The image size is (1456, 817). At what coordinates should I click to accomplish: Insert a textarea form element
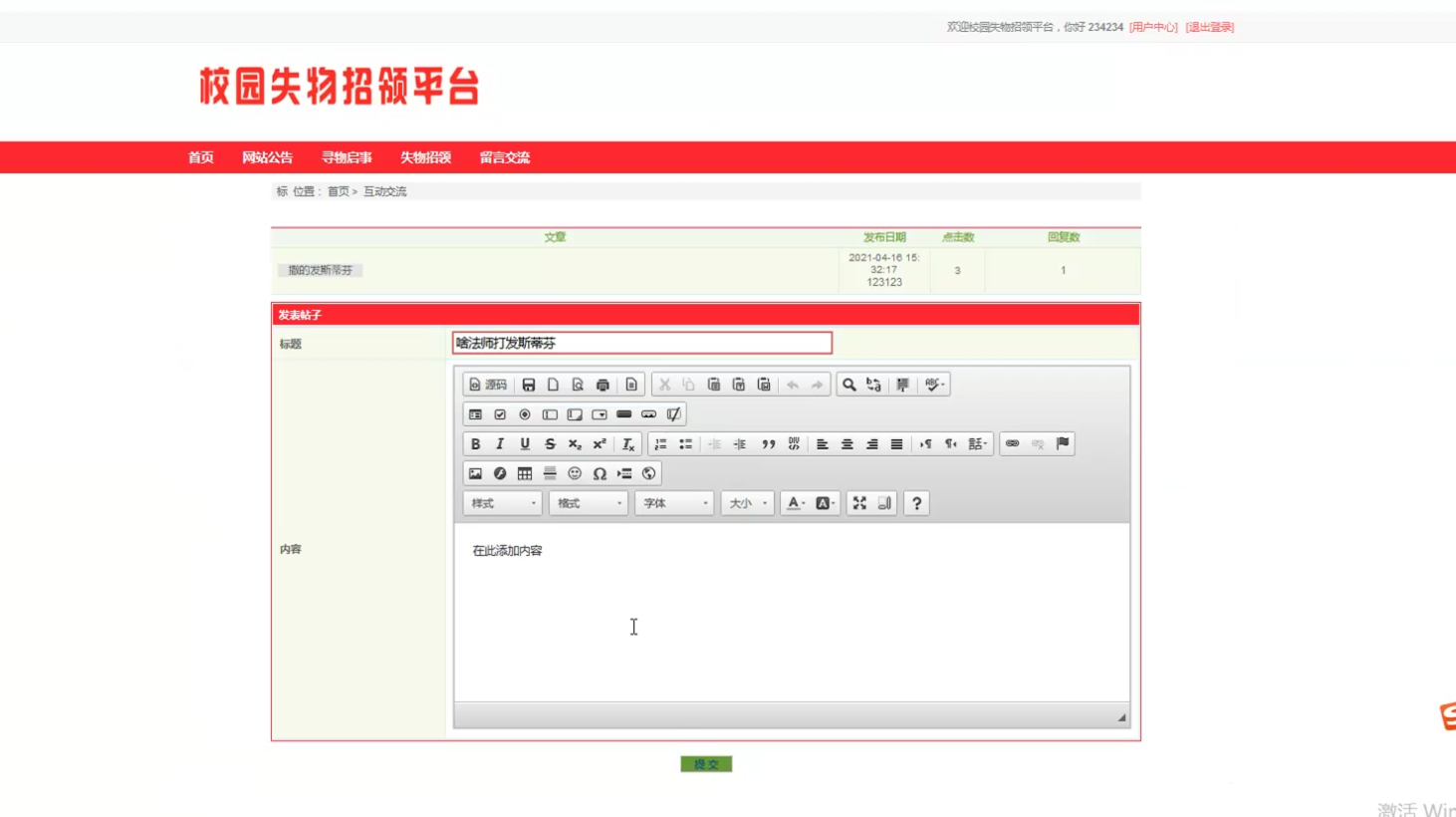click(x=575, y=414)
